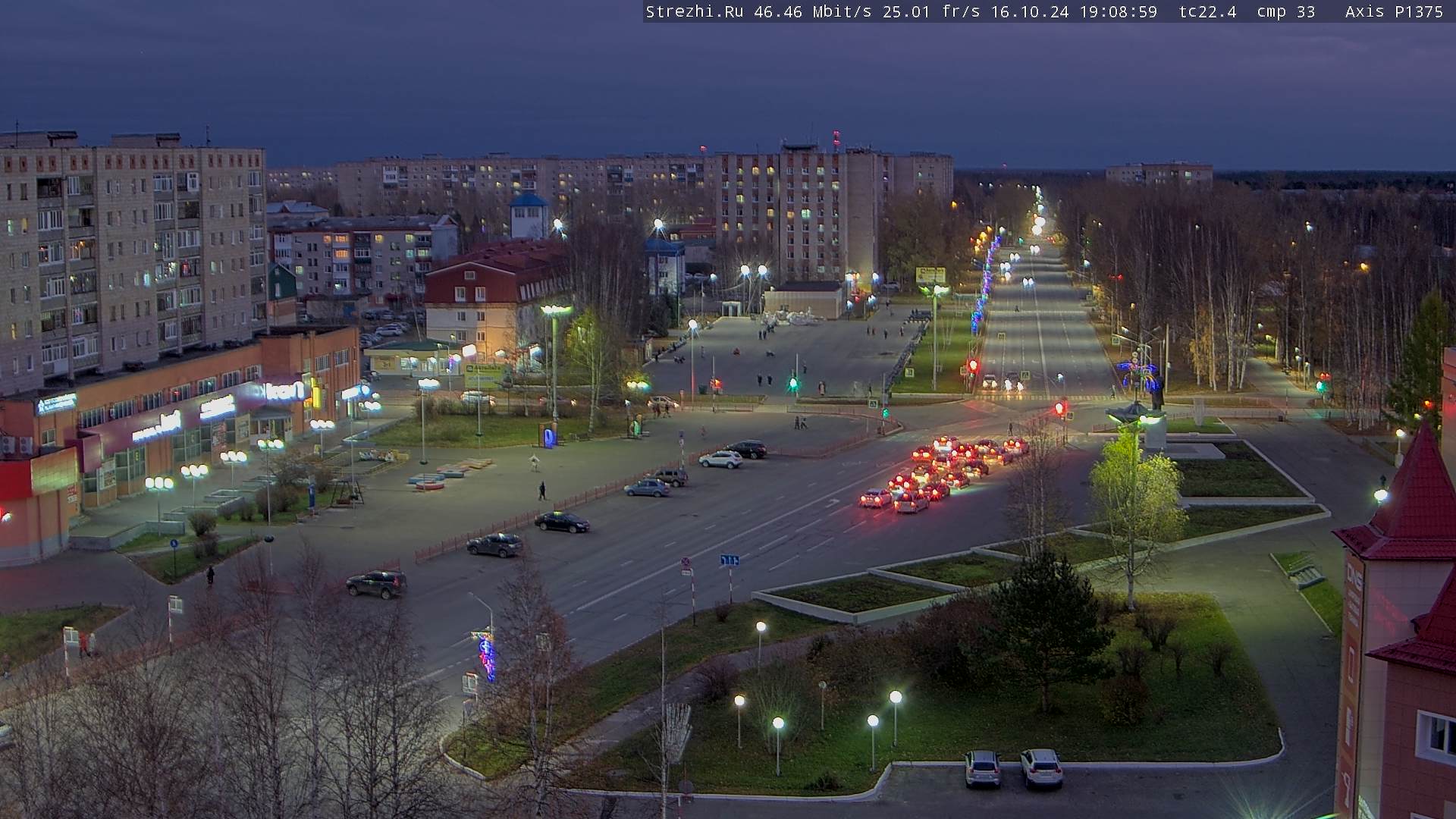The image size is (1456, 819).
Task: Click the "19:08:59" time text
Action: [1119, 12]
